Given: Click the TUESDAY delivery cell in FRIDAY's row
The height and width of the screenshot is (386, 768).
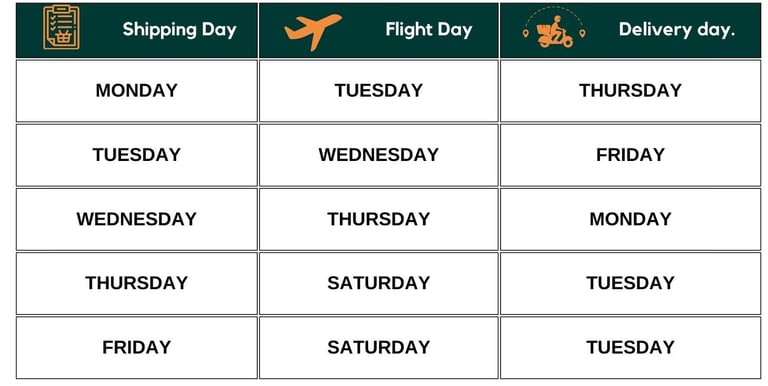Looking at the screenshot, I should pyautogui.click(x=630, y=347).
